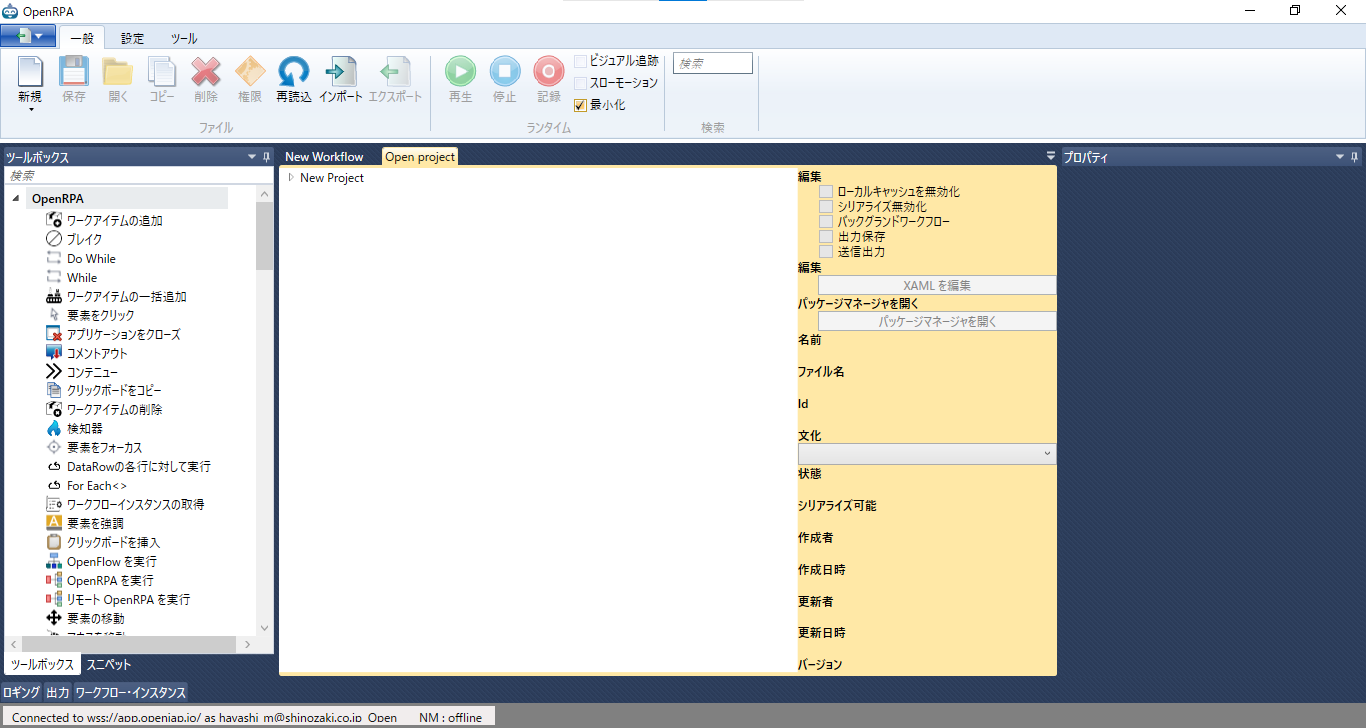The image size is (1366, 728).
Task: Switch to the 設定 ribbon tab
Action: [x=131, y=37]
